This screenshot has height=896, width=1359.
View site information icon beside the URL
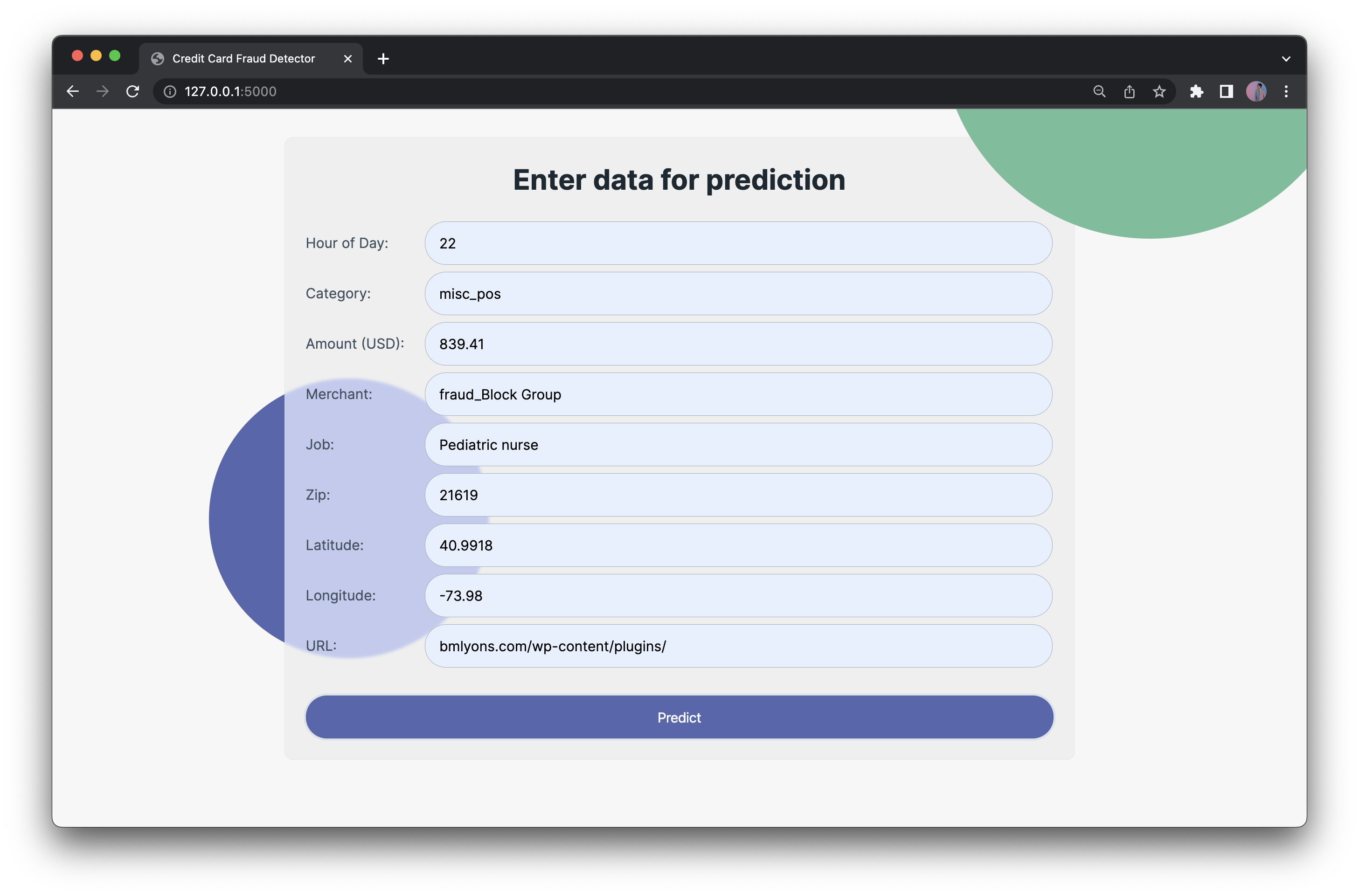[170, 91]
